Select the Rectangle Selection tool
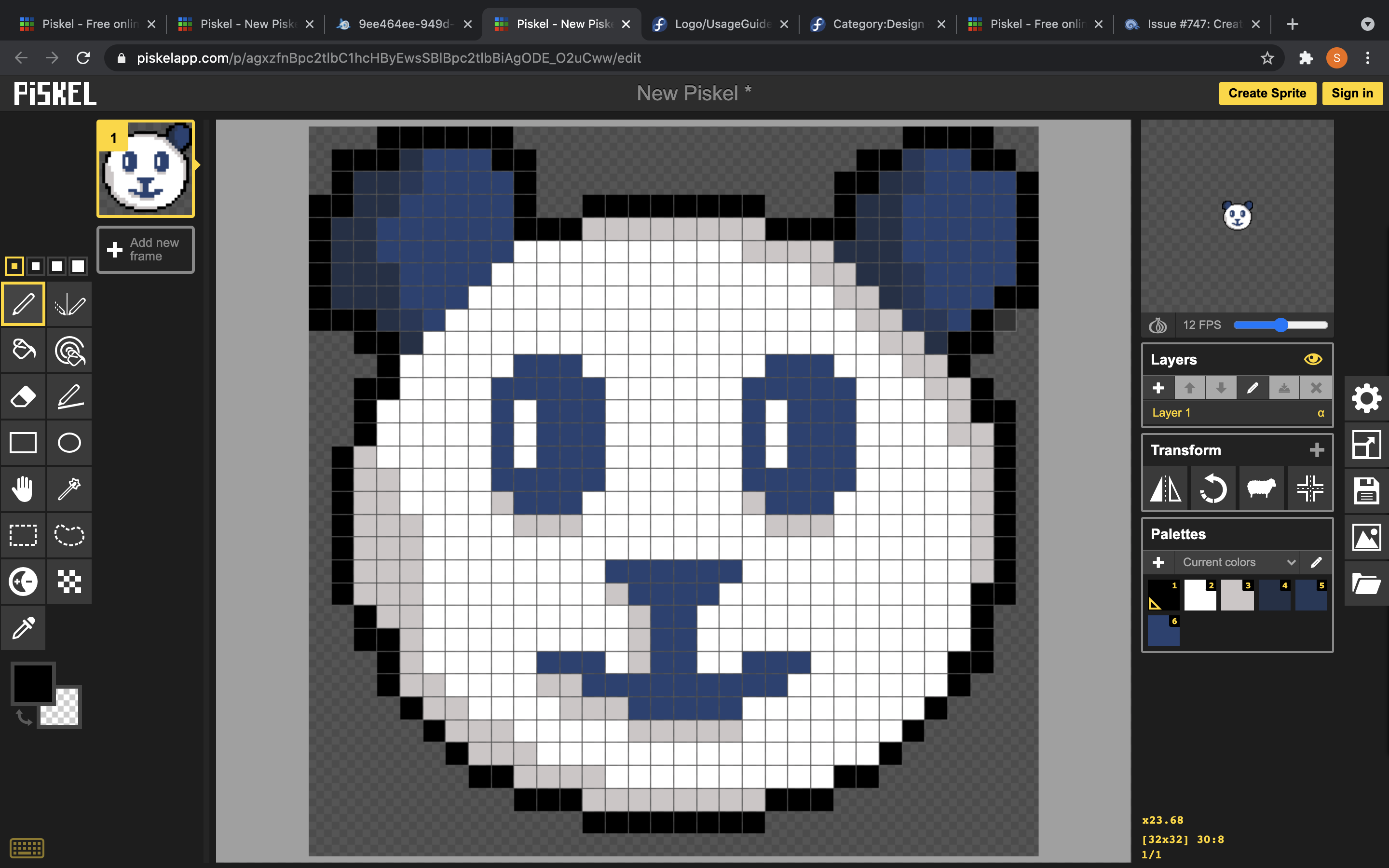The image size is (1389, 868). (23, 535)
